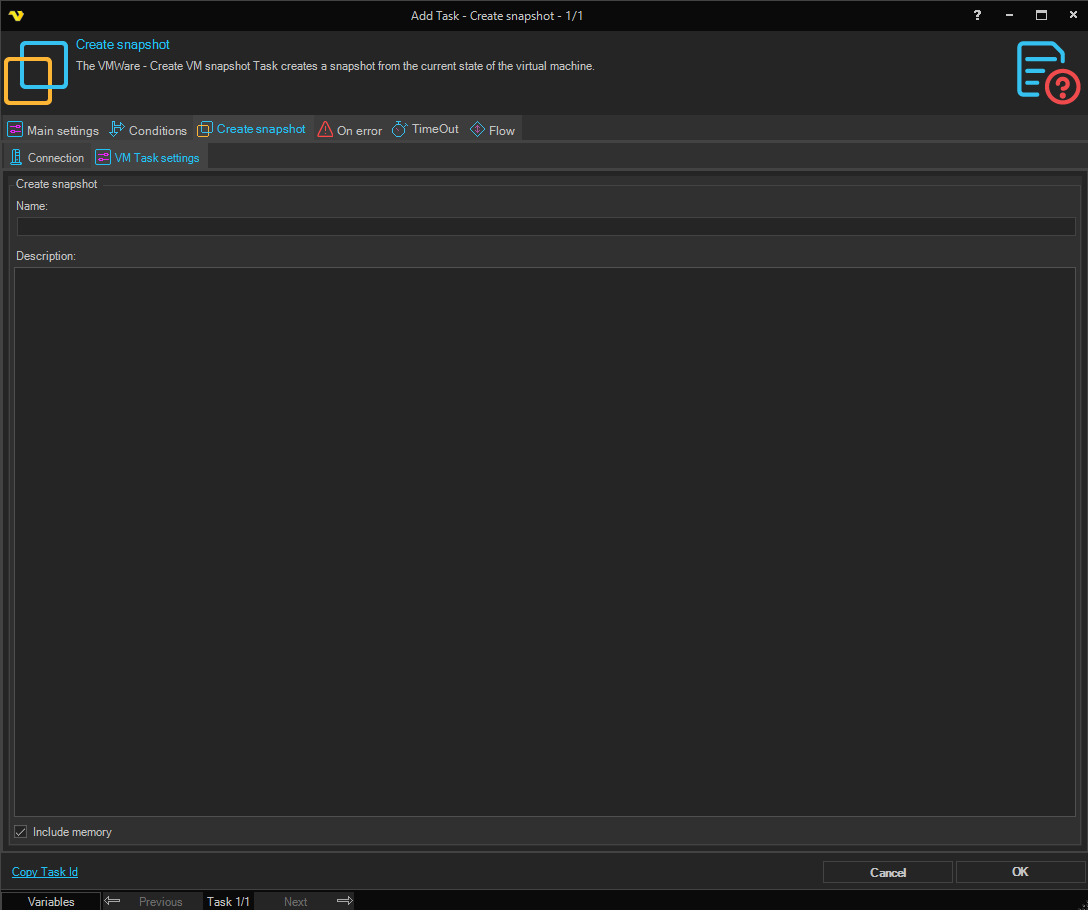Click the TimeOut stopwatch icon
The width and height of the screenshot is (1088, 910).
[399, 130]
